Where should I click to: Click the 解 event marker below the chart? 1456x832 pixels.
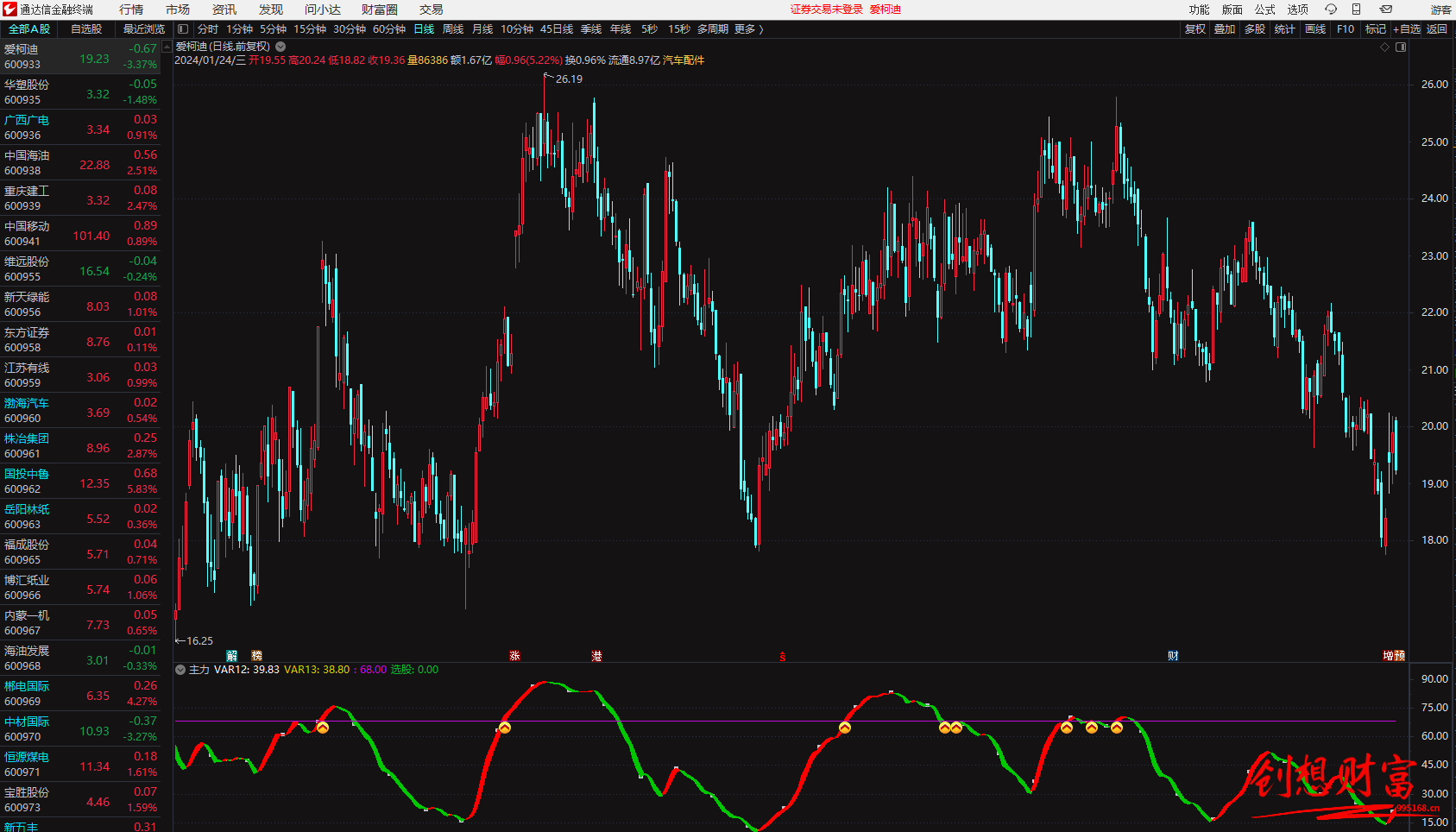(231, 656)
